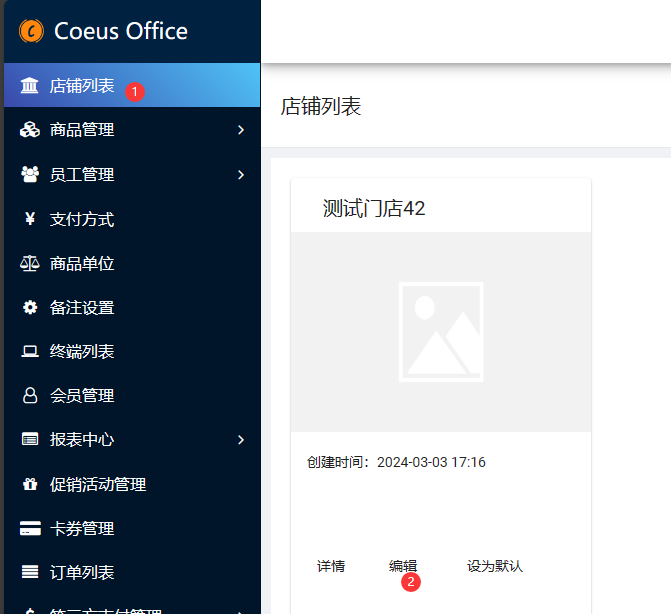Click the 测试门店42 store card title

tap(374, 208)
